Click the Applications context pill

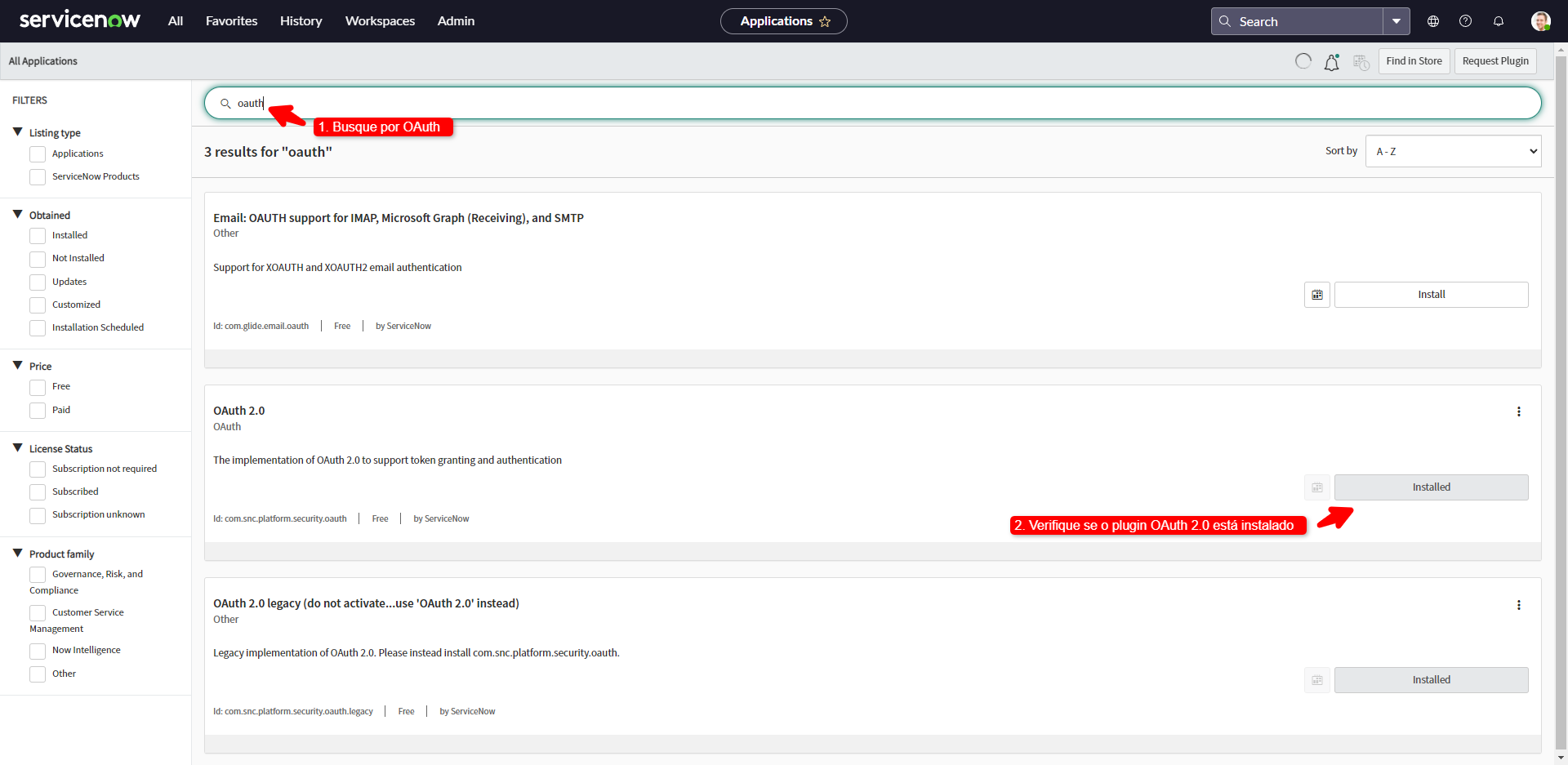[x=783, y=21]
